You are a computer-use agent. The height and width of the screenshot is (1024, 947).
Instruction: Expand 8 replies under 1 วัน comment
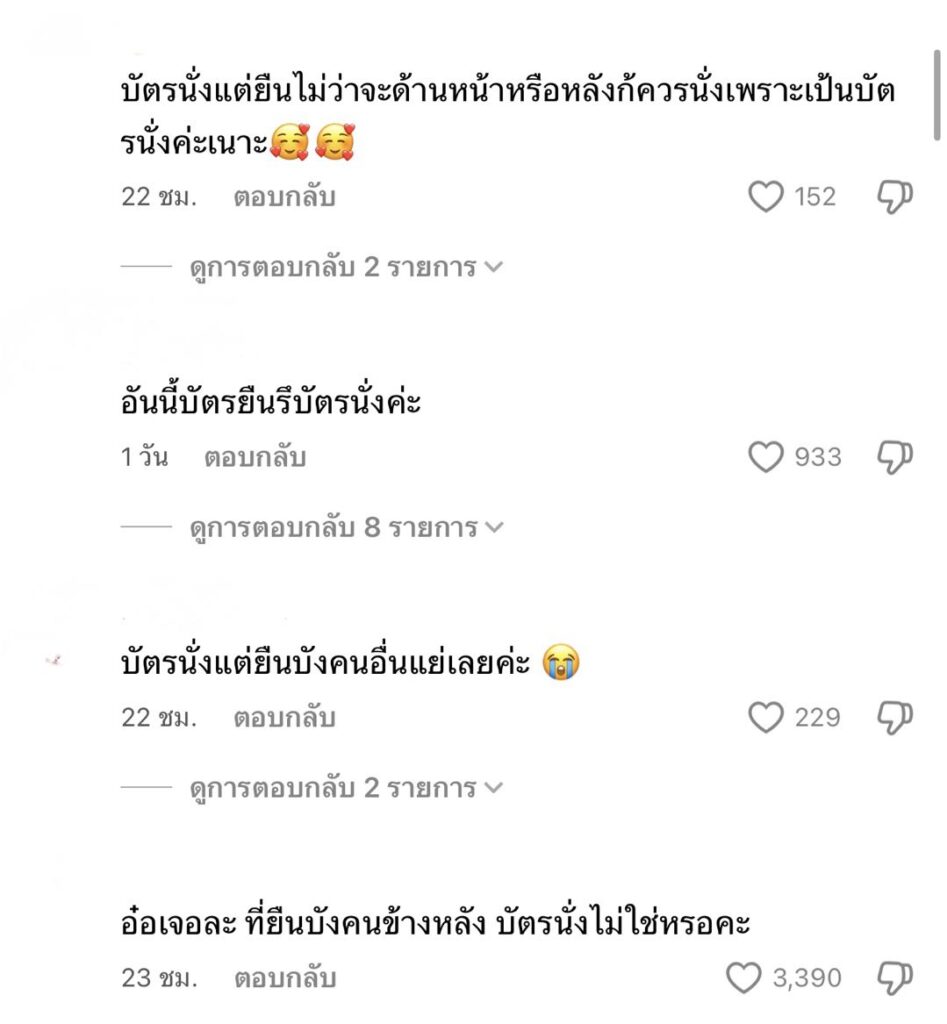click(x=345, y=528)
